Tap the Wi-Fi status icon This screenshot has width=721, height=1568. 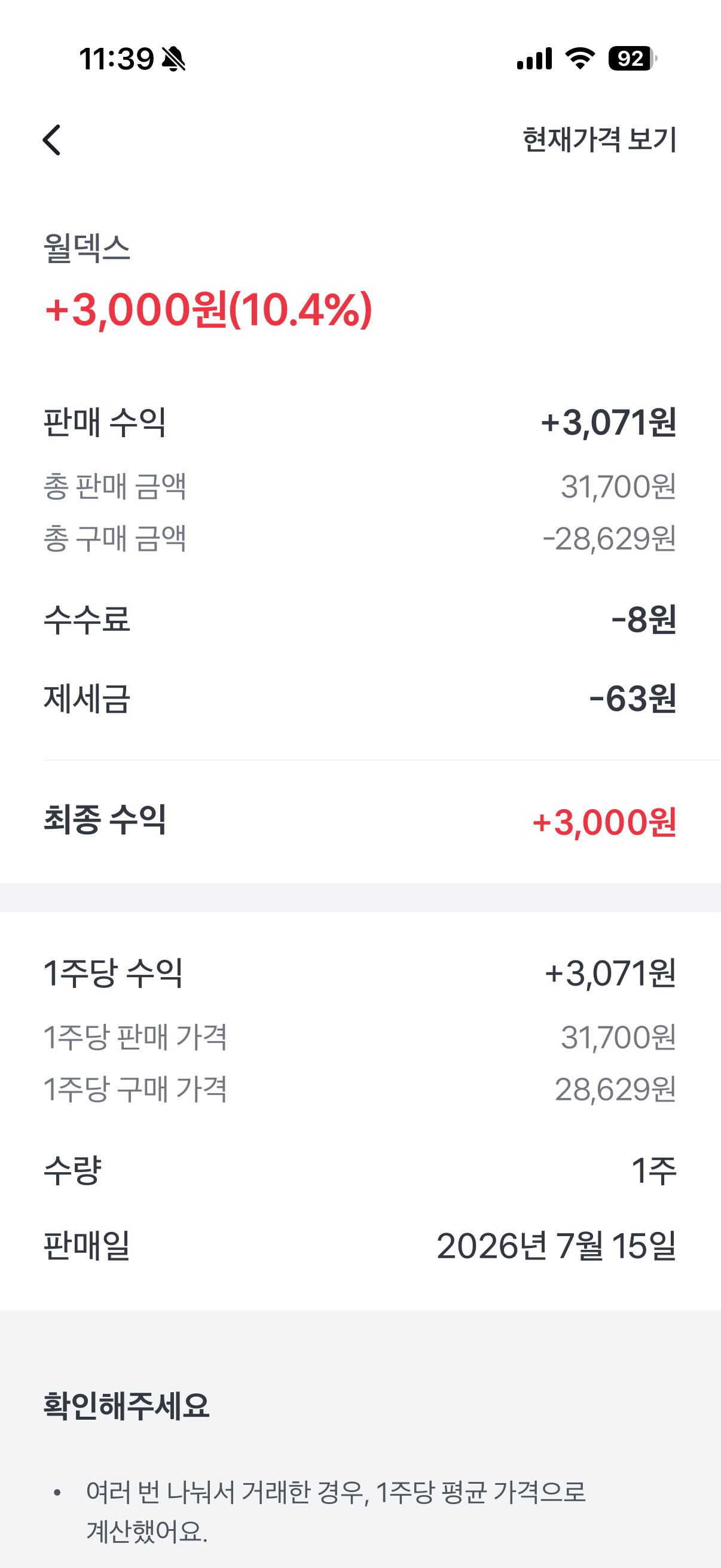coord(580,59)
